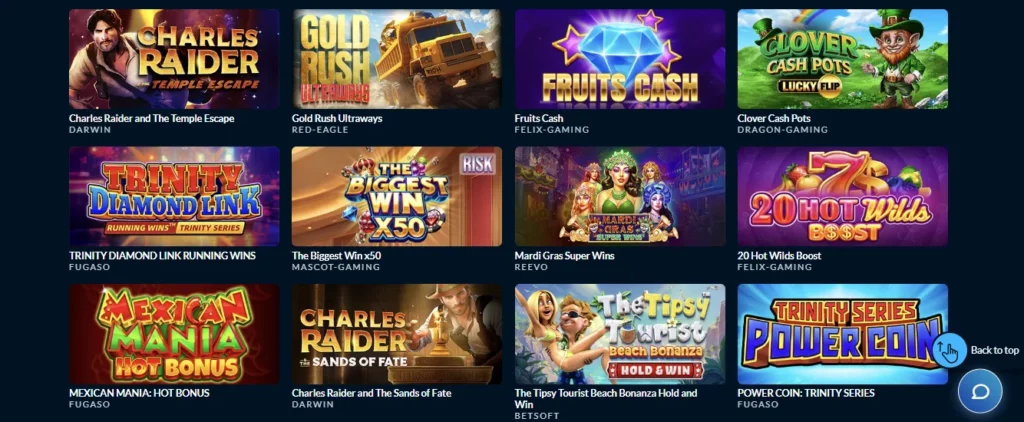This screenshot has width=1024, height=422.
Task: Open the Tipsy Tourist Beach Bonanza thumbnail
Action: click(620, 334)
